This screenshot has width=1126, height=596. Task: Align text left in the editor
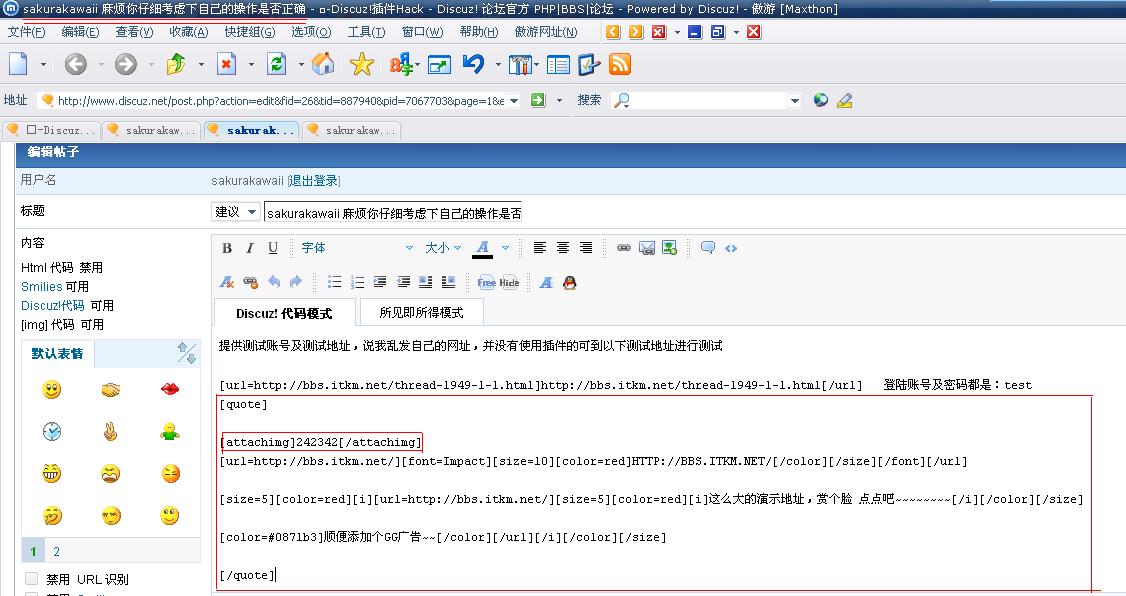pos(540,248)
